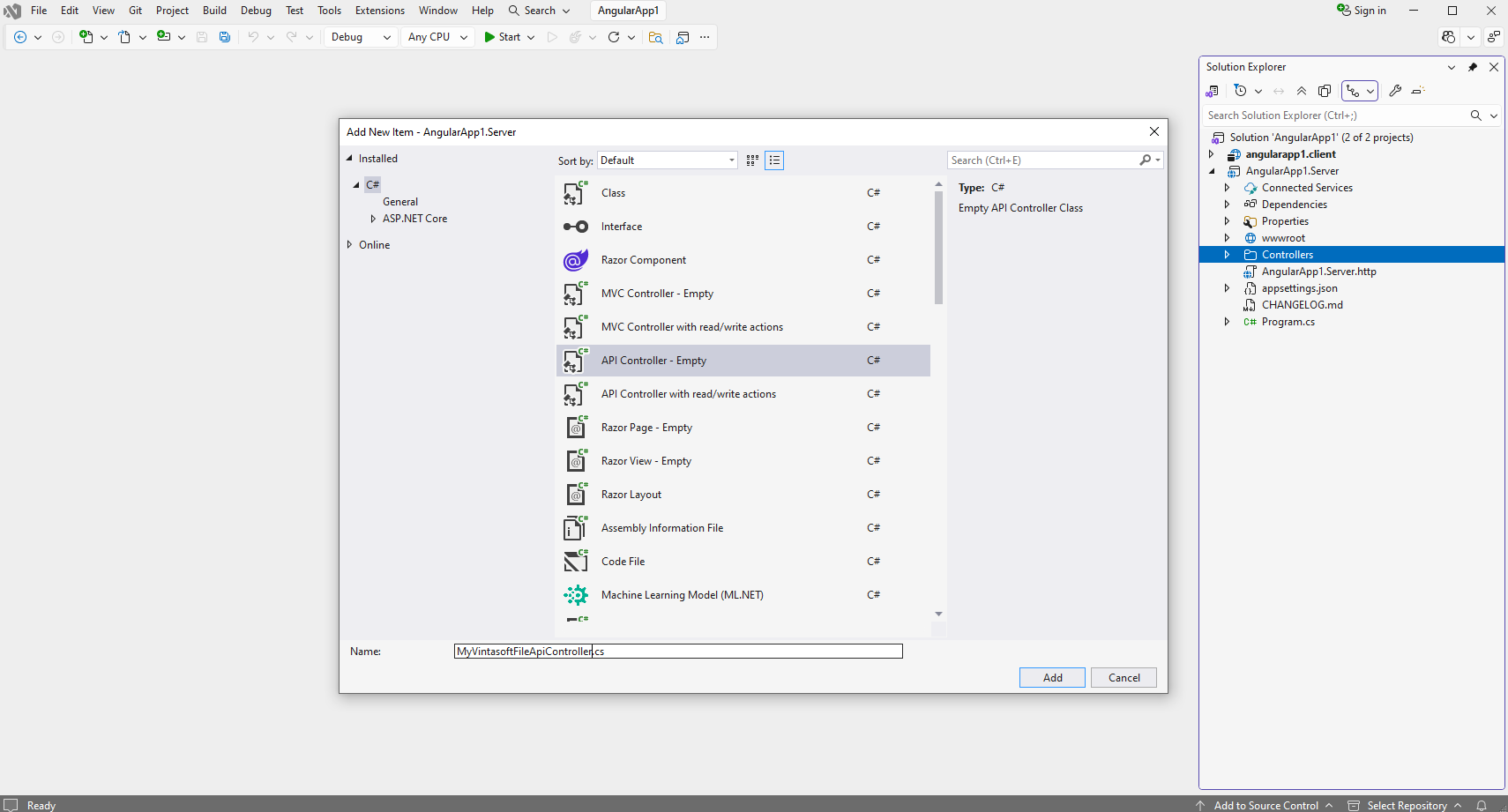The width and height of the screenshot is (1508, 812).
Task: Switch template list to small icons view
Action: point(774,160)
